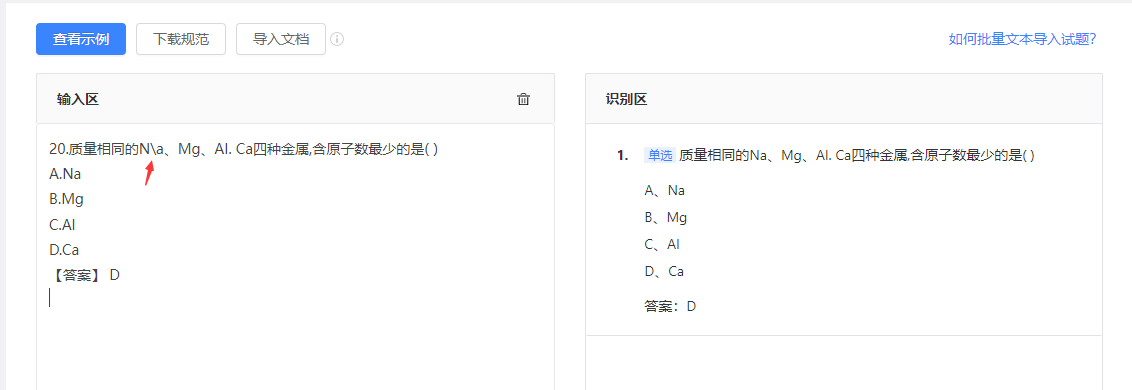
Task: Click the 答案：D text in the recognition area
Action: 670,306
